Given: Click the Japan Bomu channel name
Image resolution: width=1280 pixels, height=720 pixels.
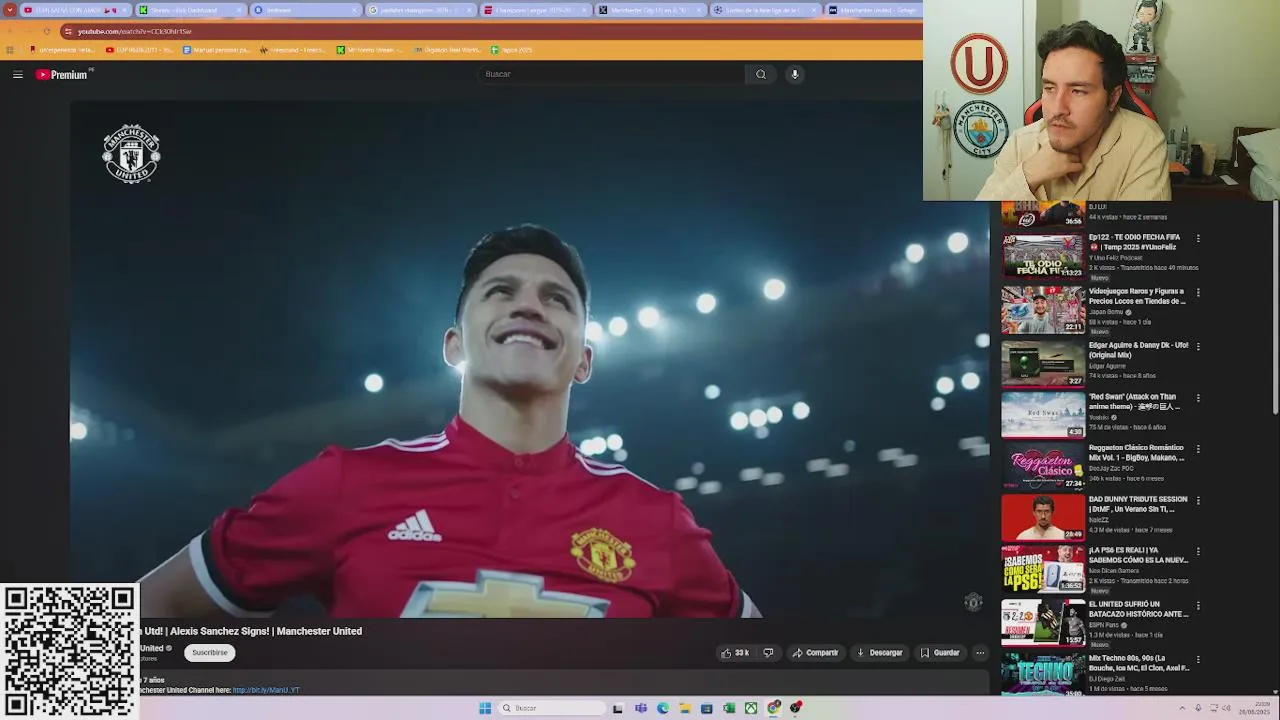Looking at the screenshot, I should click(x=1106, y=312).
